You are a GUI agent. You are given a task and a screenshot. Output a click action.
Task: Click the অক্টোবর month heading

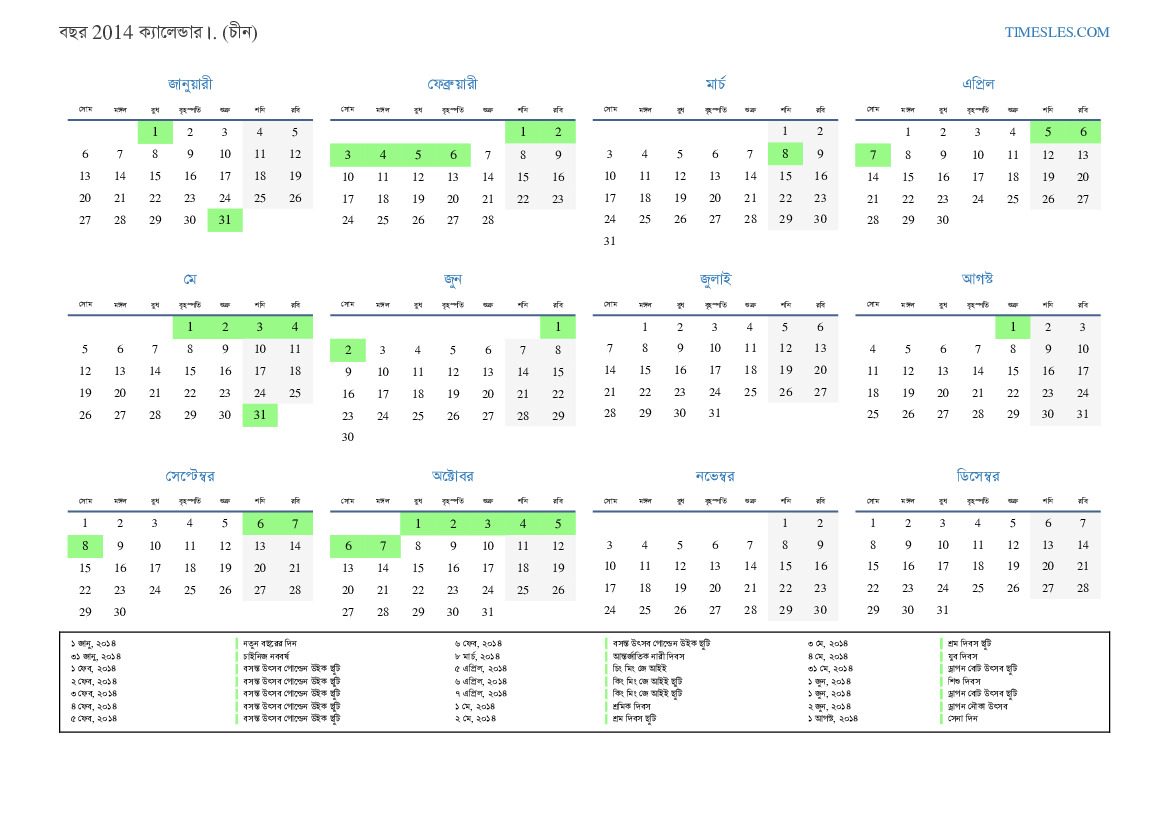[x=452, y=476]
